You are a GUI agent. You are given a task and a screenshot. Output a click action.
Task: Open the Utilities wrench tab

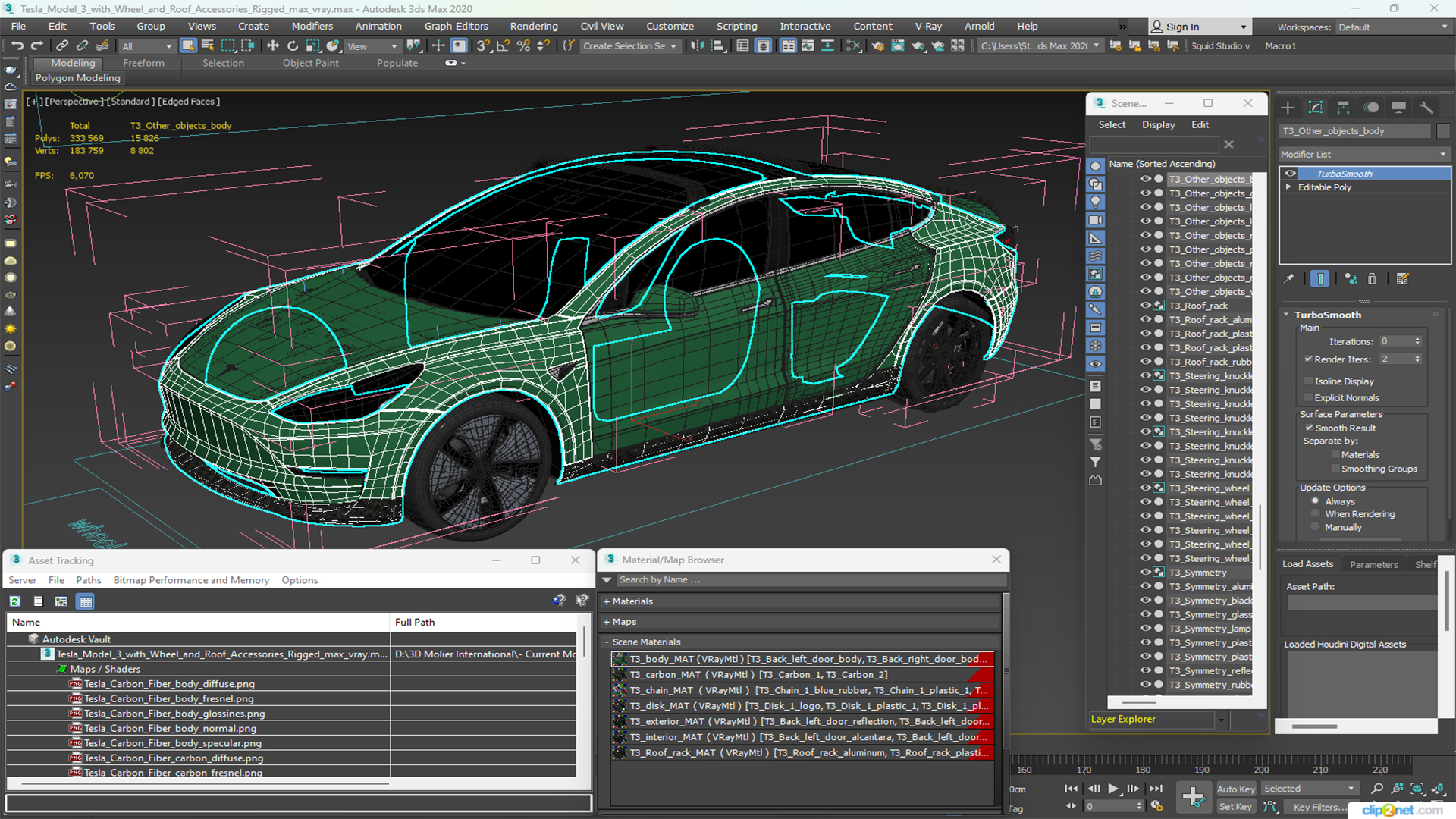[x=1426, y=108]
